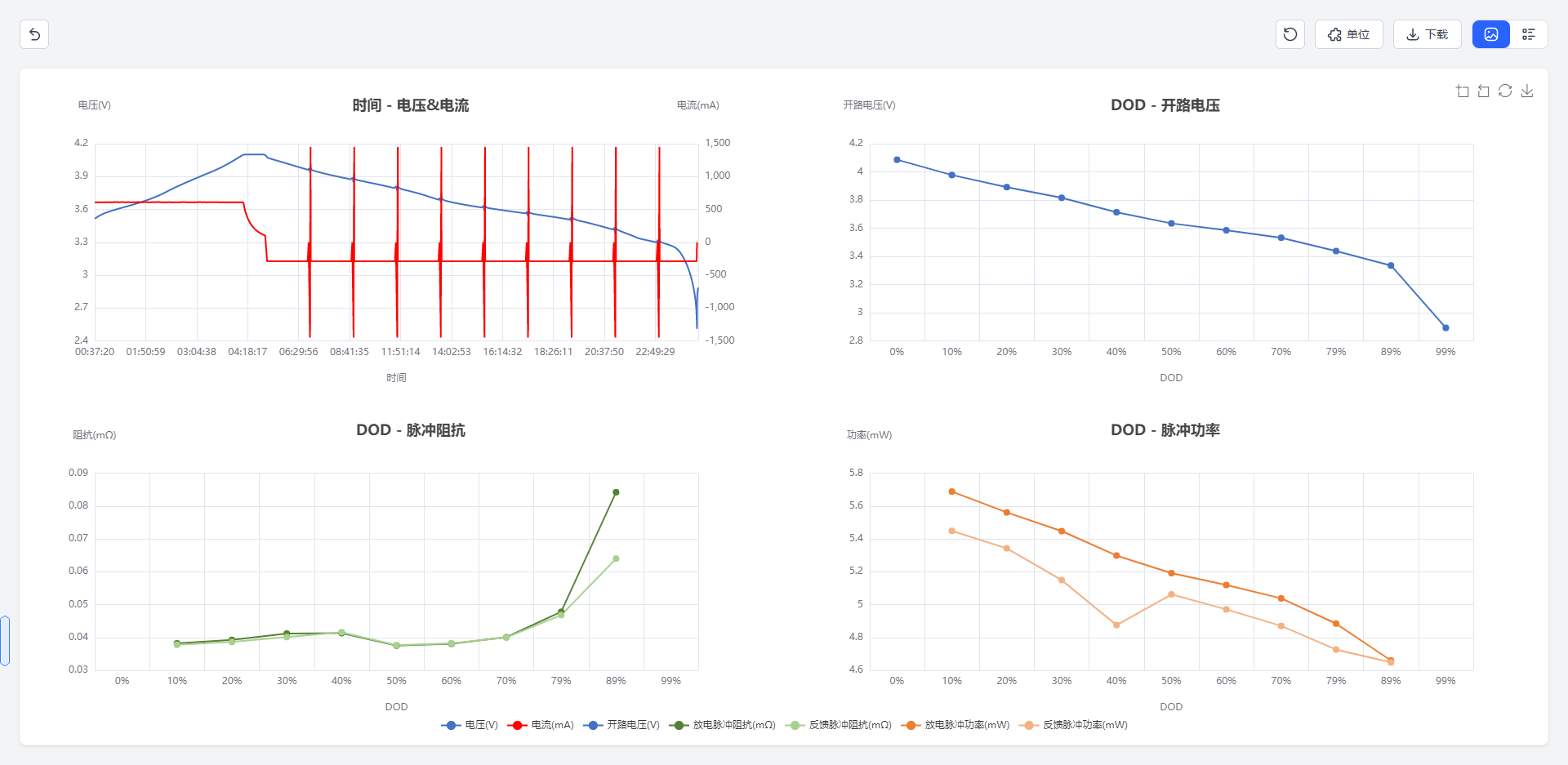1568x765 pixels.
Task: Toggle the 电流(mA) legend series
Action: coord(541,725)
